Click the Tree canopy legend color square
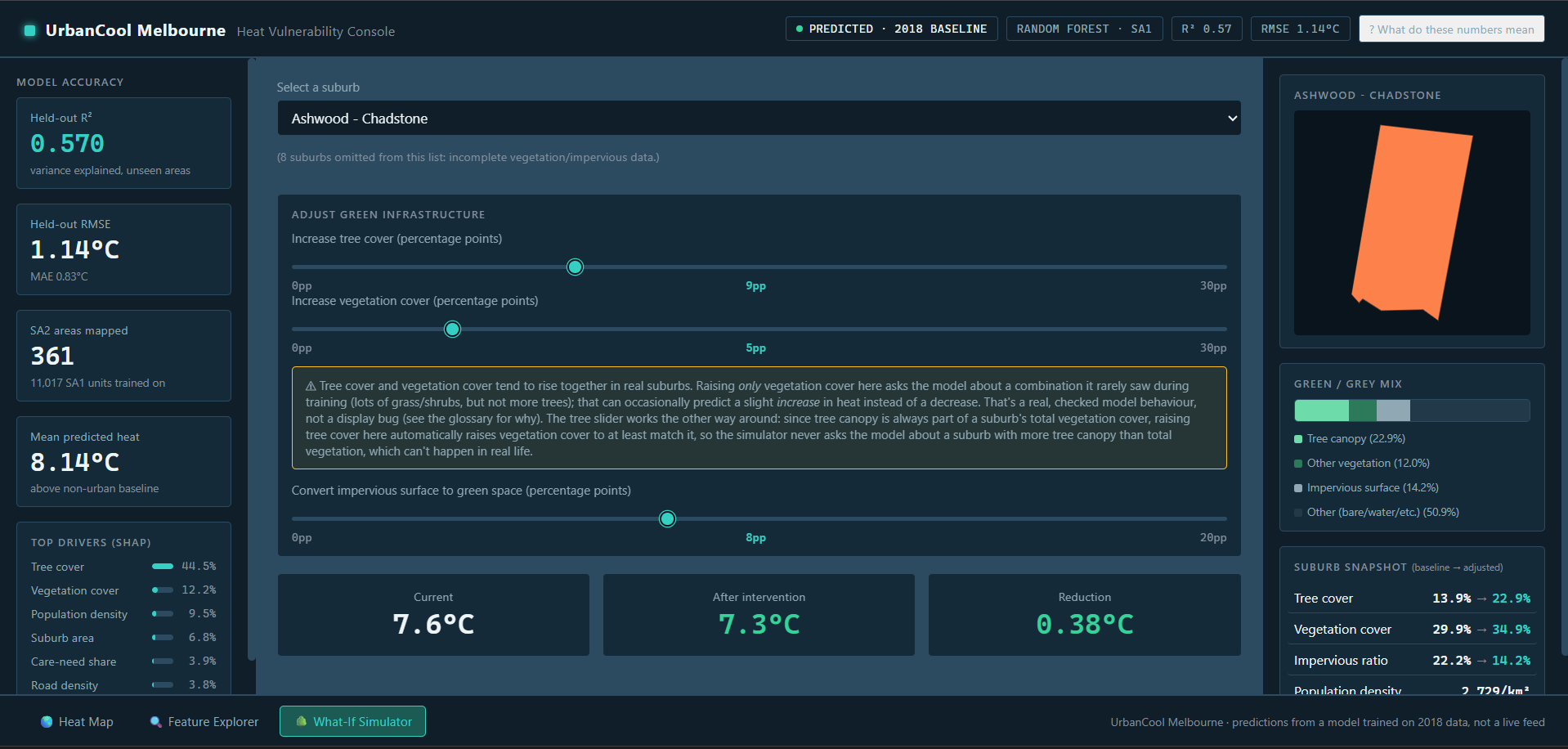The height and width of the screenshot is (749, 1568). pyautogui.click(x=1298, y=439)
